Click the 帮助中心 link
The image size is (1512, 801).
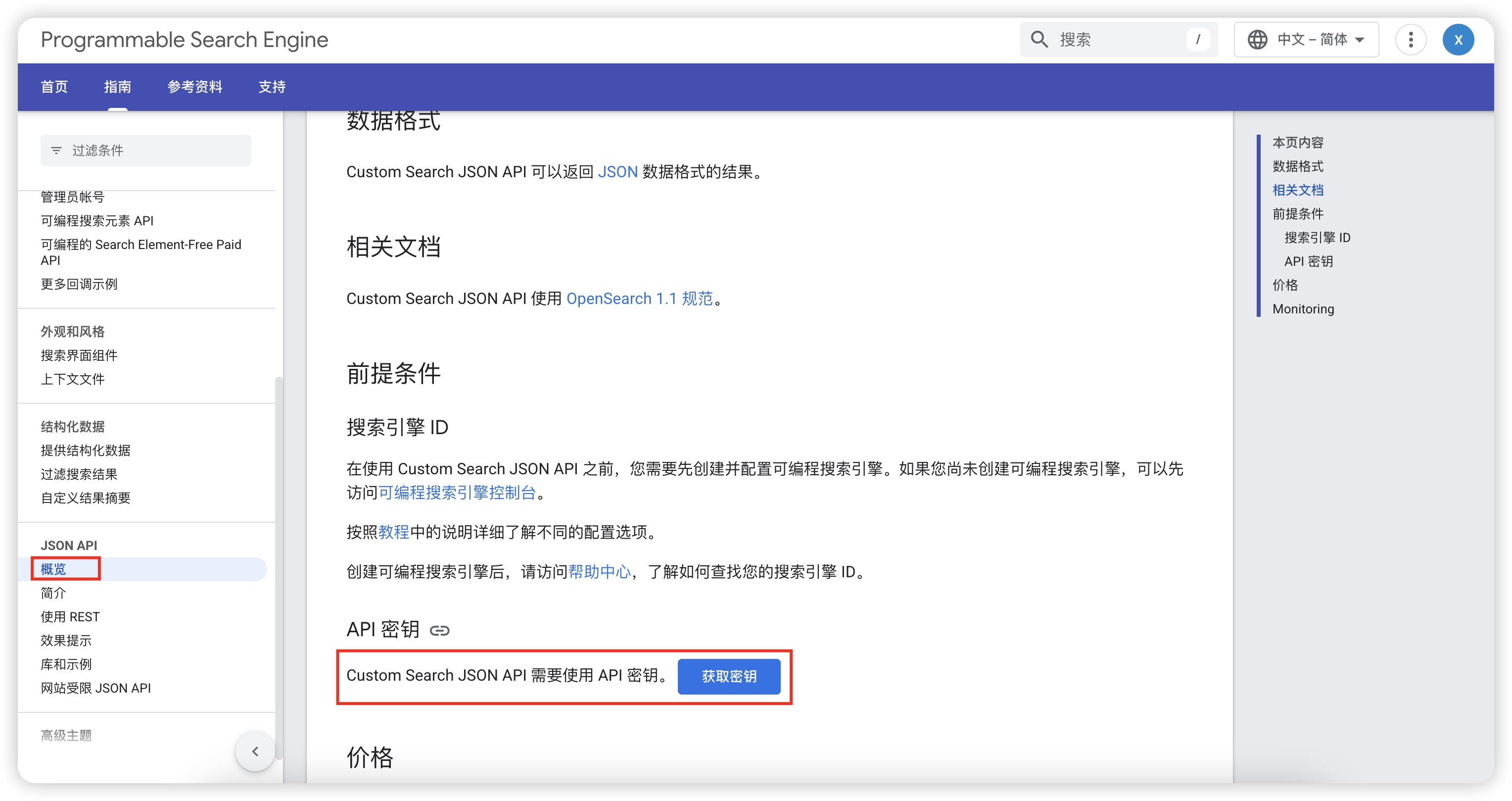pyautogui.click(x=599, y=571)
